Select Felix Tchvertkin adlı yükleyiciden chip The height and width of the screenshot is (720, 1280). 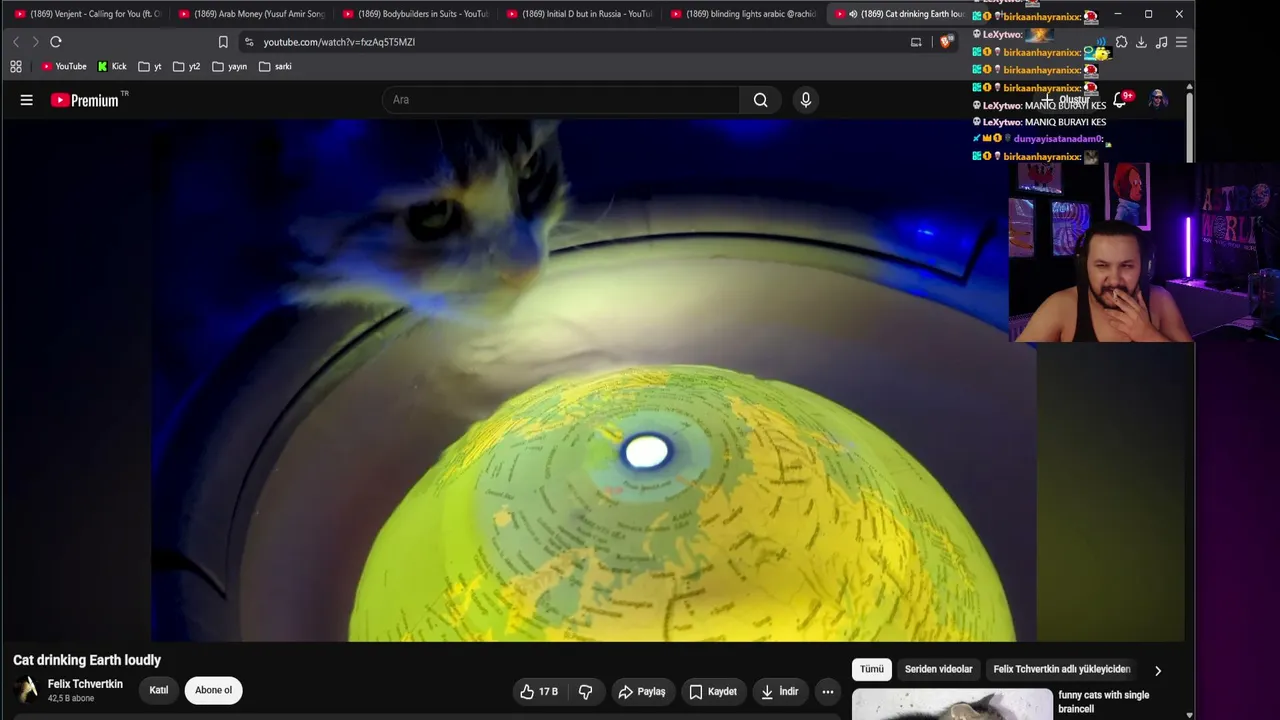(x=1062, y=669)
